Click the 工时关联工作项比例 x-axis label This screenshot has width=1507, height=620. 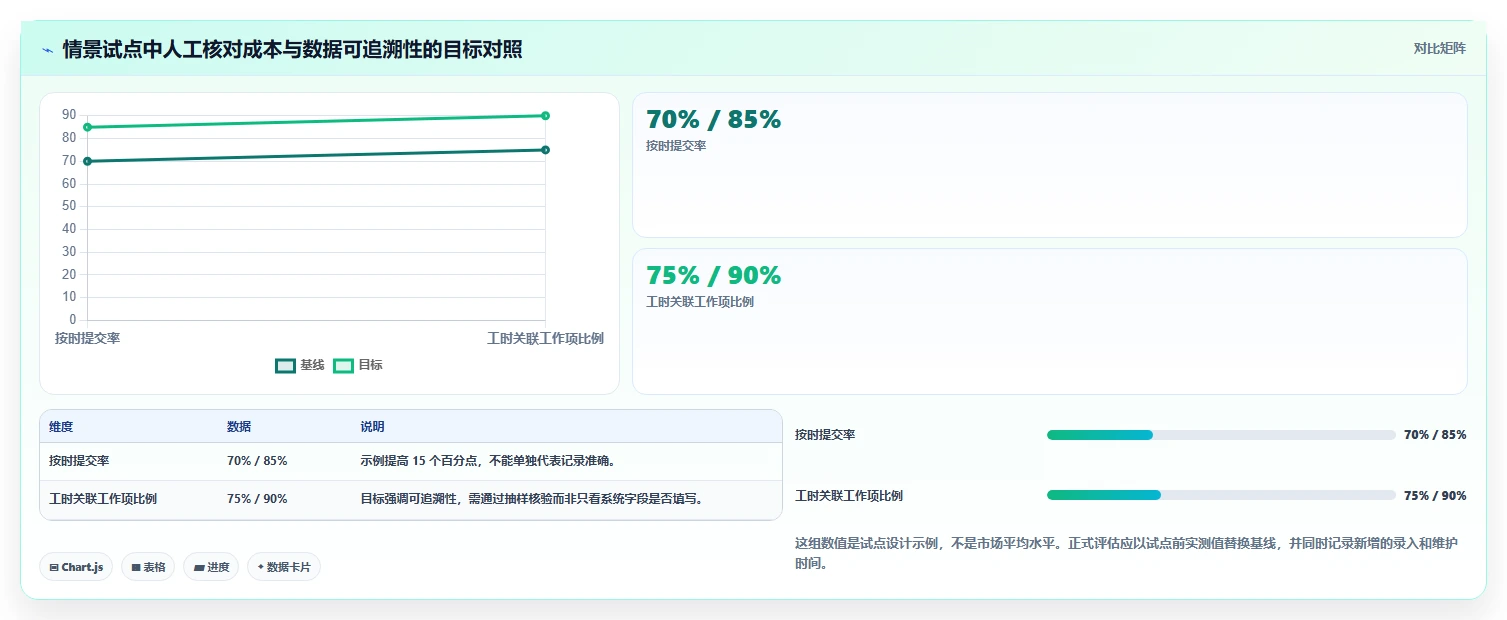point(545,339)
